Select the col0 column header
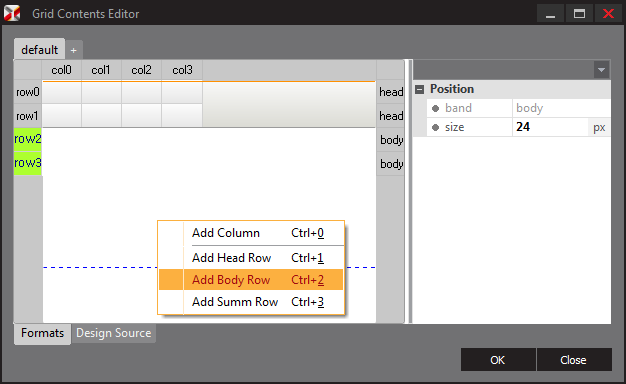The image size is (626, 384). click(x=61, y=70)
